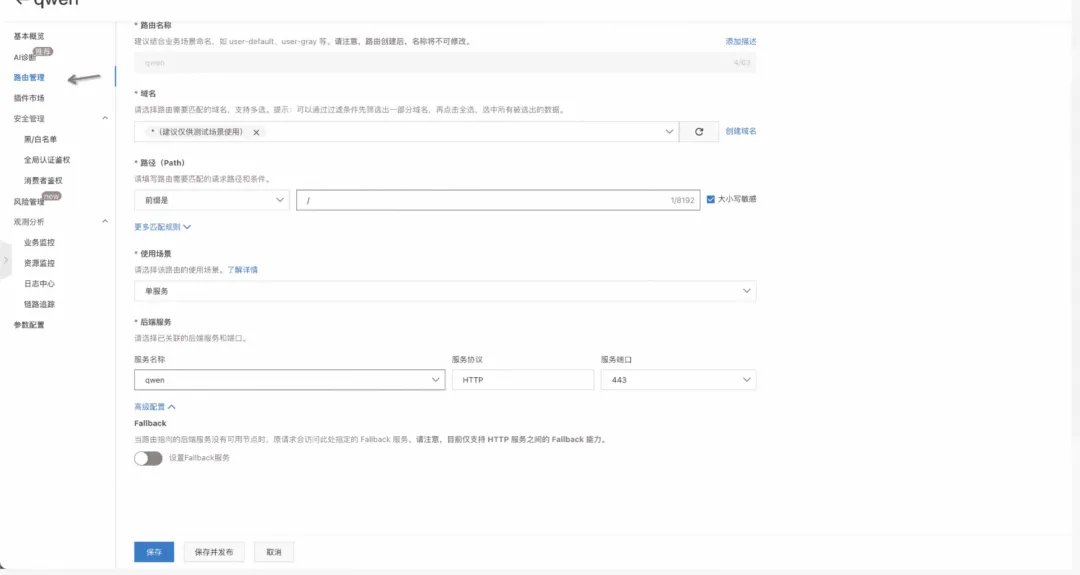Select 路由管理 in the sidebar

tap(29, 78)
